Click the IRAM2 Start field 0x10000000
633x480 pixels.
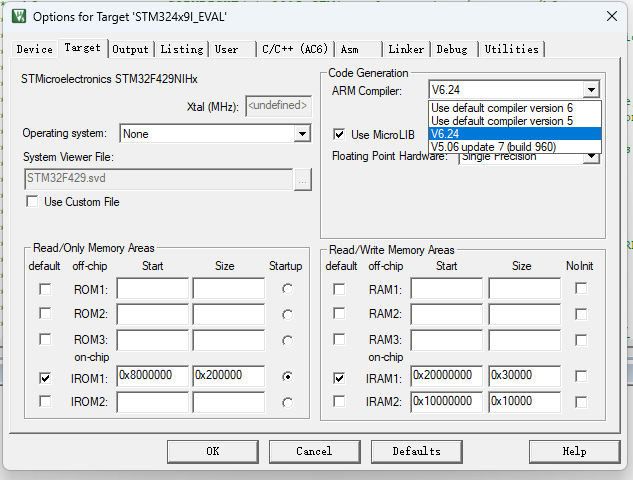pyautogui.click(x=447, y=402)
